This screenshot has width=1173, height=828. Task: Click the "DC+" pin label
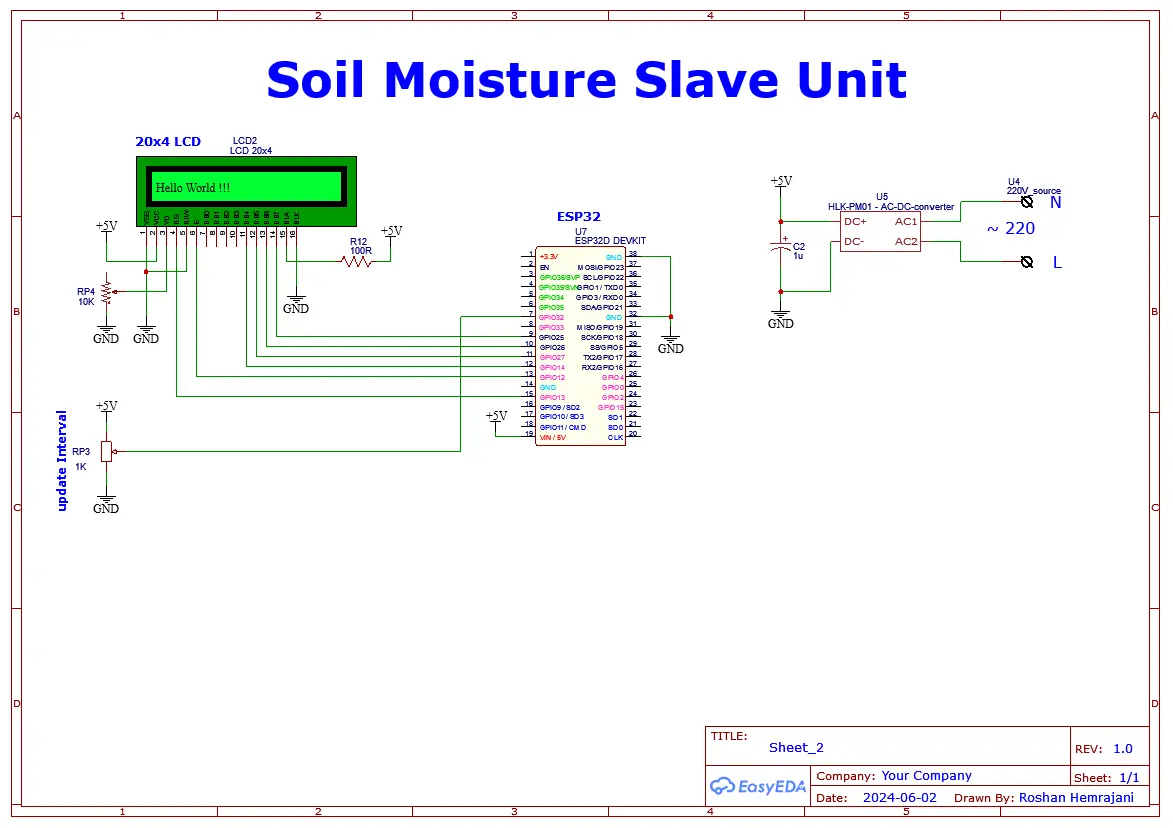[855, 221]
